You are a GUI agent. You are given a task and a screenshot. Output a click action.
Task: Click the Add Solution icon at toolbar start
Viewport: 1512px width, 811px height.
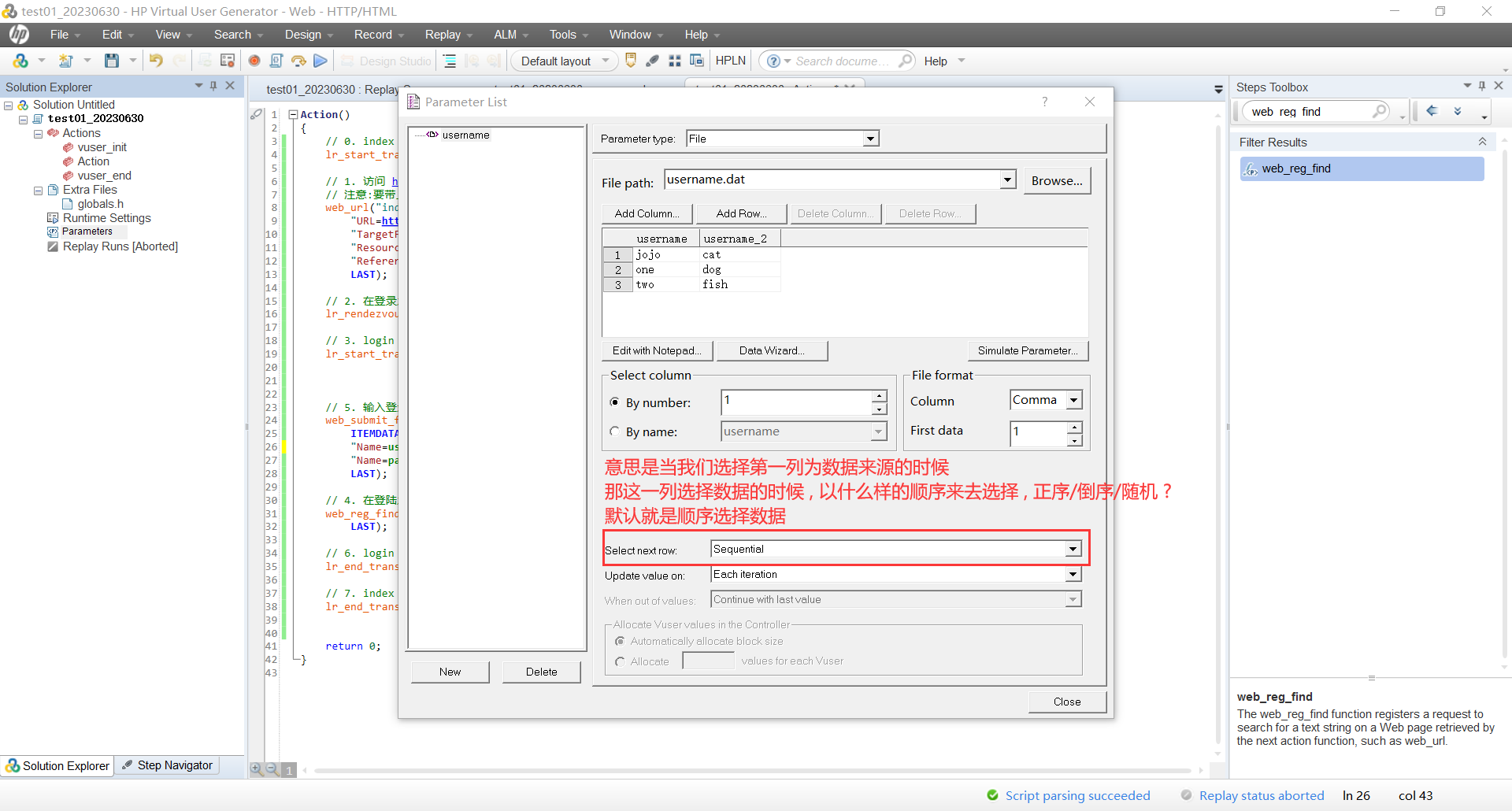point(20,61)
